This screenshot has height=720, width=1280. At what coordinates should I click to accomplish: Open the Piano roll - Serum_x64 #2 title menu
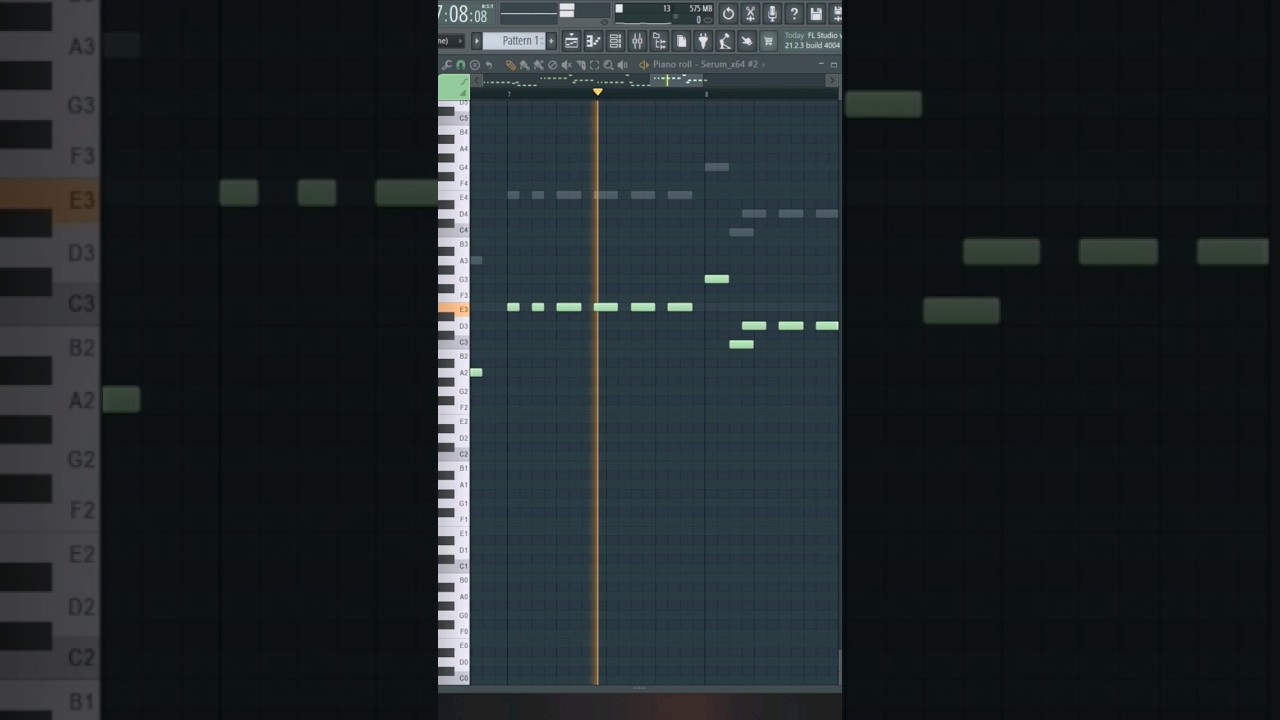(705, 65)
